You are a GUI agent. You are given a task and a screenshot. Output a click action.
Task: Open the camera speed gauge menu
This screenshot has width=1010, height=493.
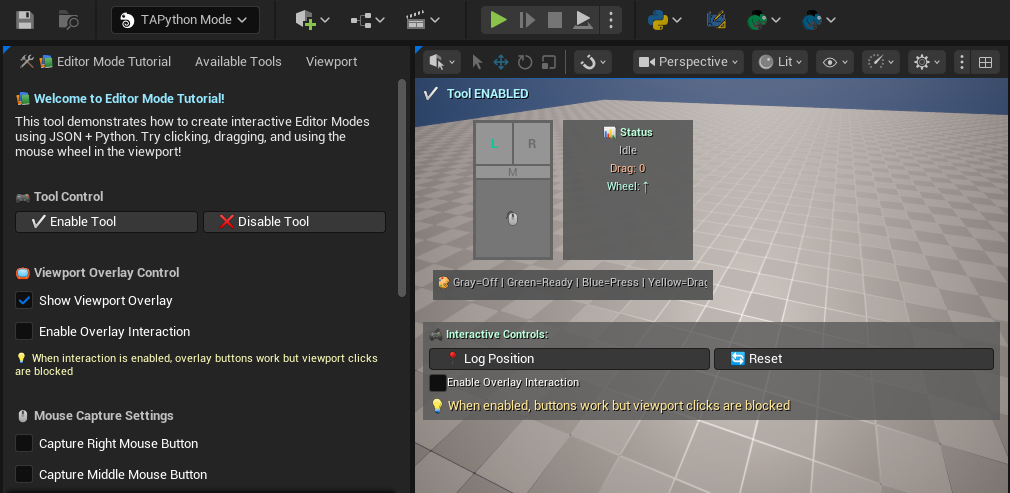click(881, 62)
